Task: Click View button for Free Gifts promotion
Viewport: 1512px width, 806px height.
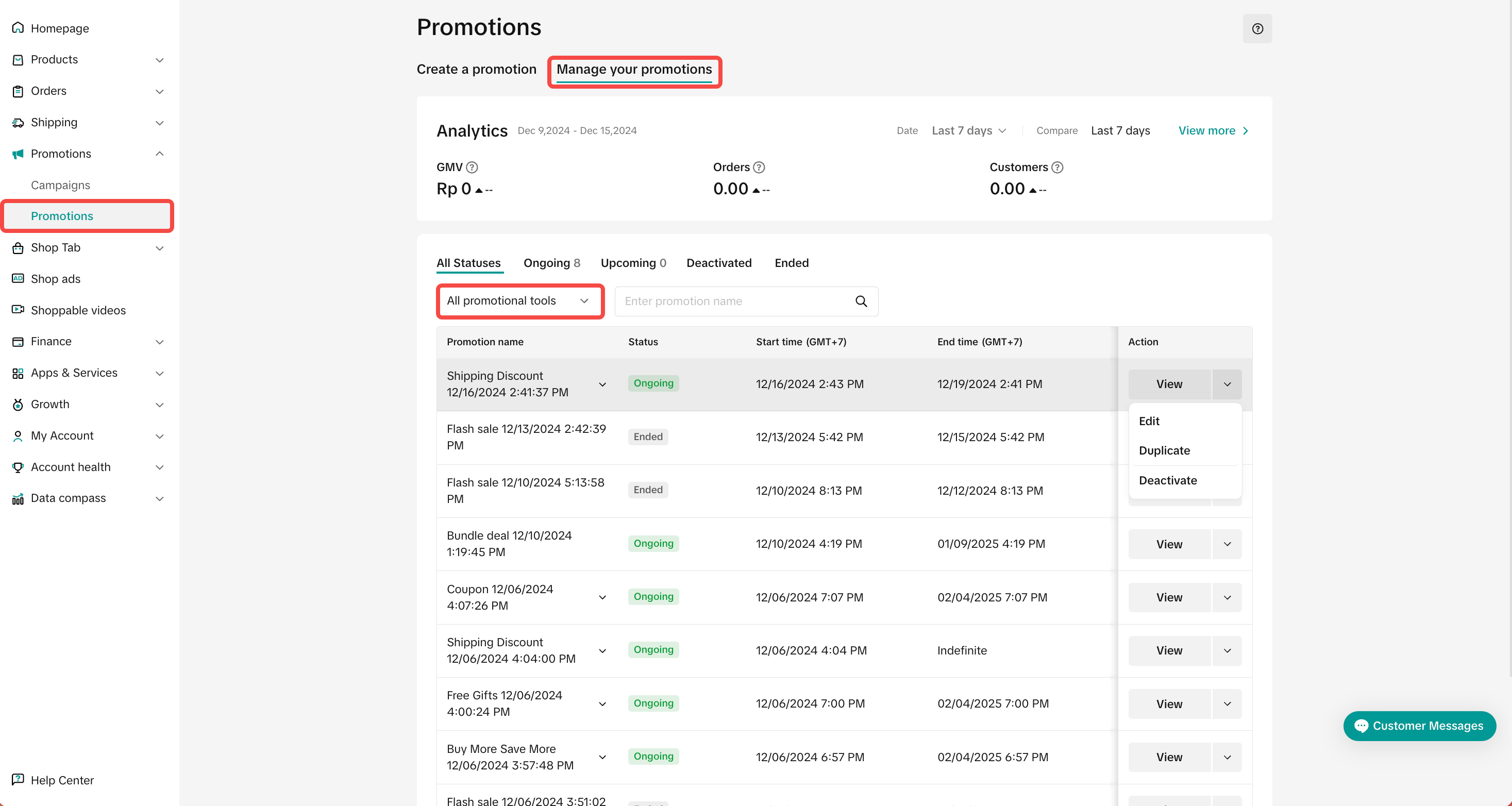Action: (1169, 703)
